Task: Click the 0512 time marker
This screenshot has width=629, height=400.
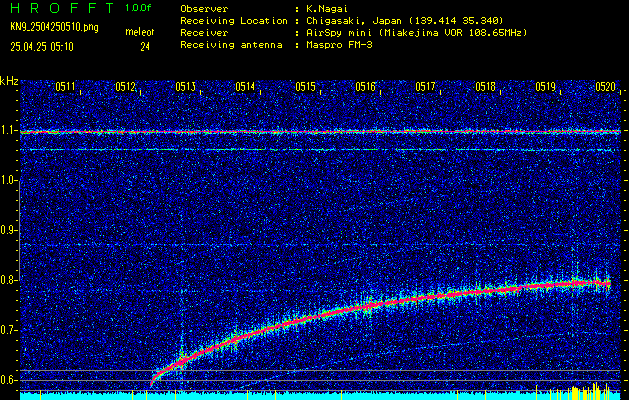Action: click(x=125, y=86)
